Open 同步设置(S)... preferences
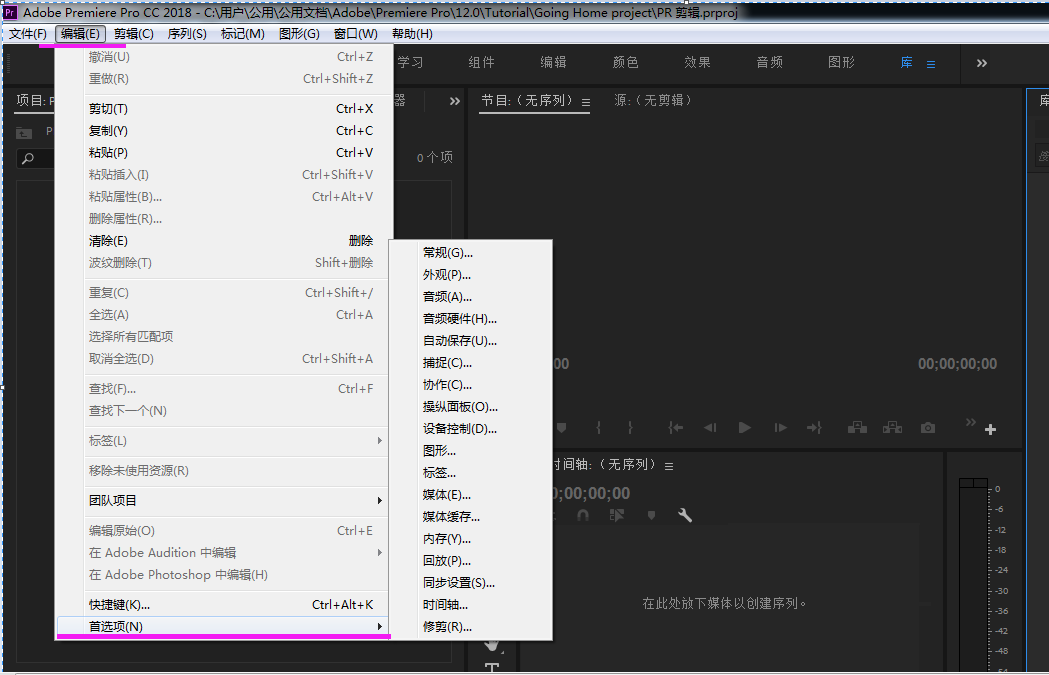Viewport: 1049px width, 675px height. click(x=471, y=583)
